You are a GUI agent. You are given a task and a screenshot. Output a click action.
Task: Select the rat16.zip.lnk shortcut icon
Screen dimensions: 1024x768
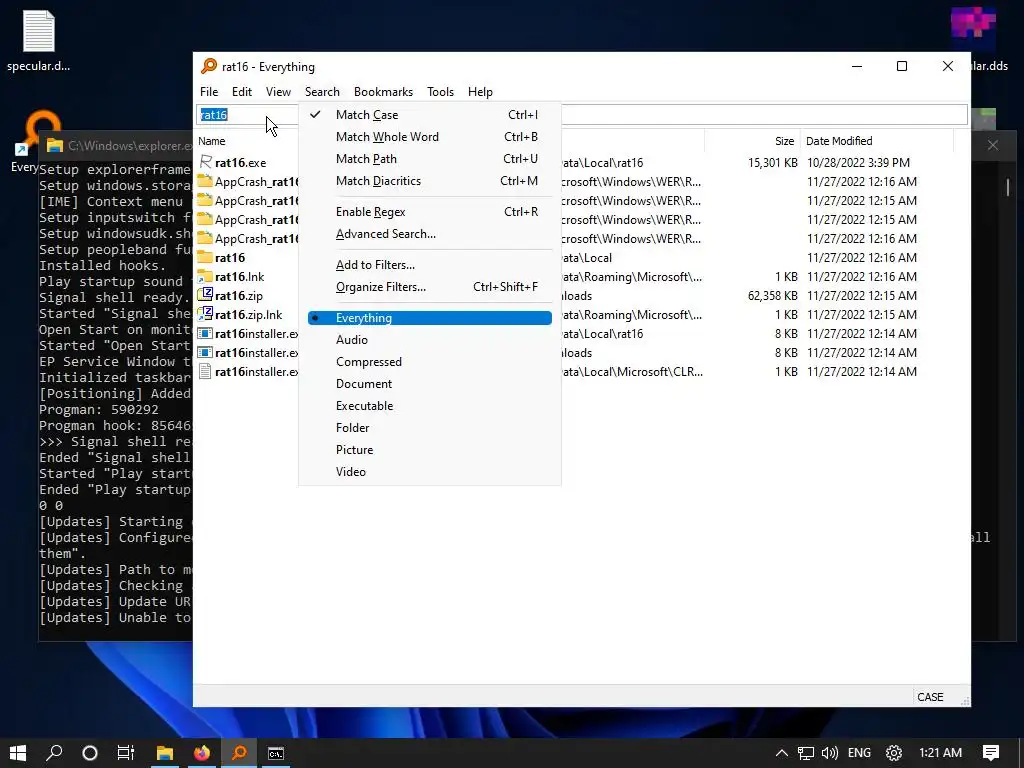point(205,314)
